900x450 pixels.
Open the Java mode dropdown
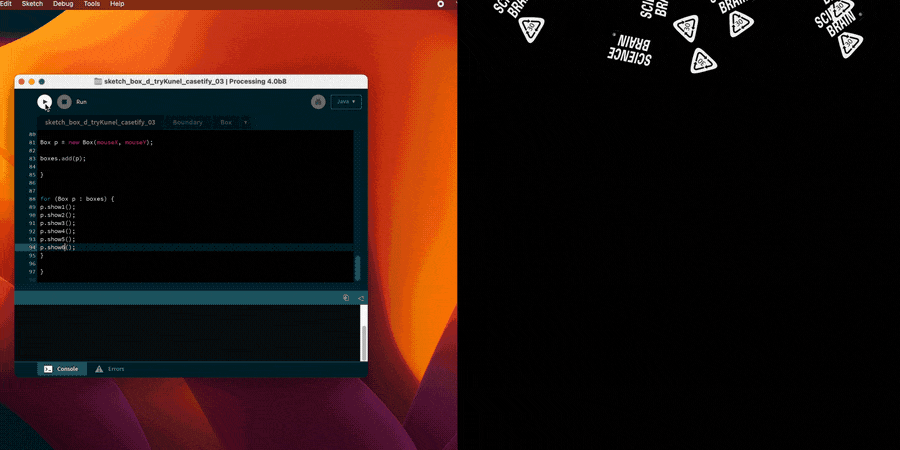[x=346, y=102]
